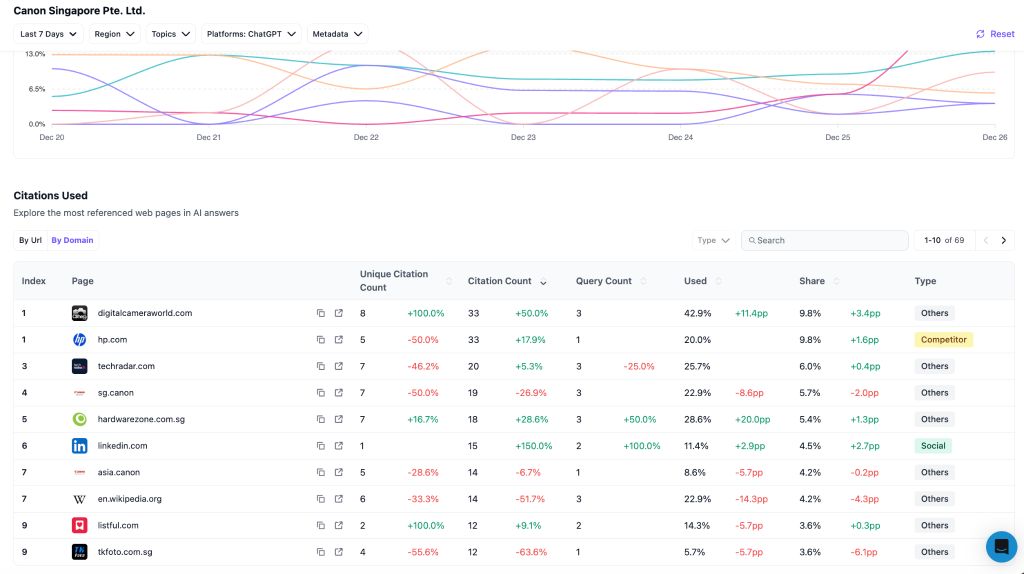Click Others tag in digitalcameraworld.com row
The image size is (1024, 574).
pos(935,313)
